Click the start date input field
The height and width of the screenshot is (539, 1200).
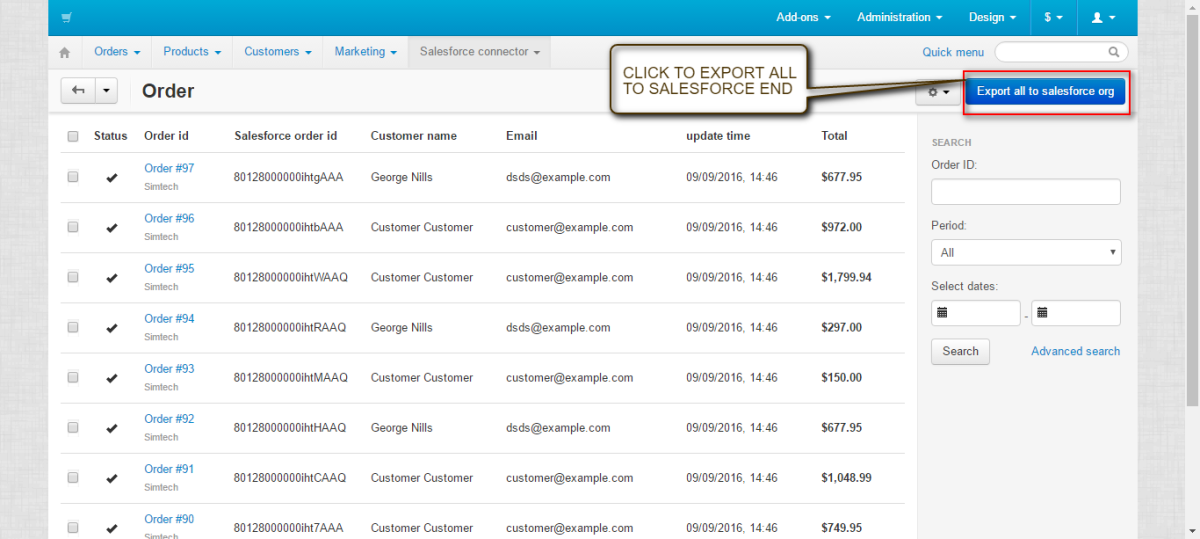point(975,313)
